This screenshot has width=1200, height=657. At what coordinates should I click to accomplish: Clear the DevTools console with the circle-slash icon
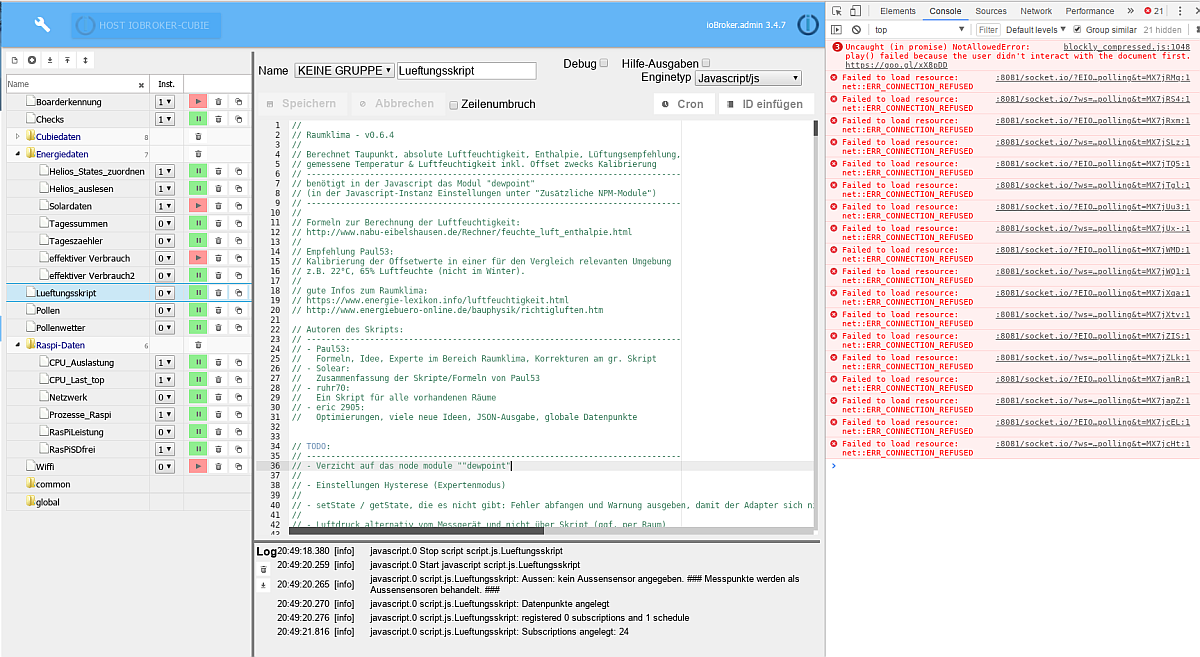click(x=856, y=29)
